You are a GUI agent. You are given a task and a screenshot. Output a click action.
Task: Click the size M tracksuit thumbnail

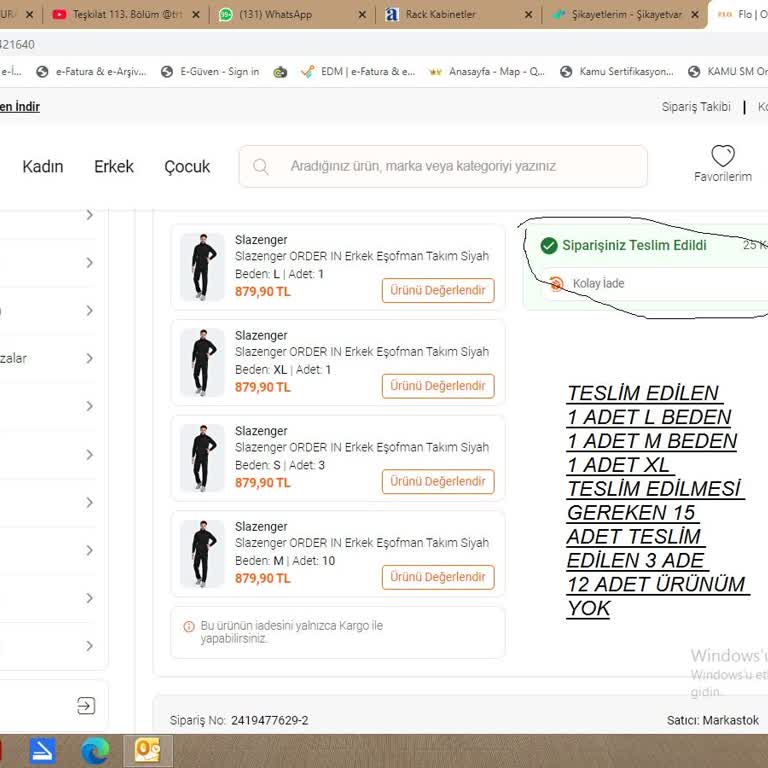(202, 554)
